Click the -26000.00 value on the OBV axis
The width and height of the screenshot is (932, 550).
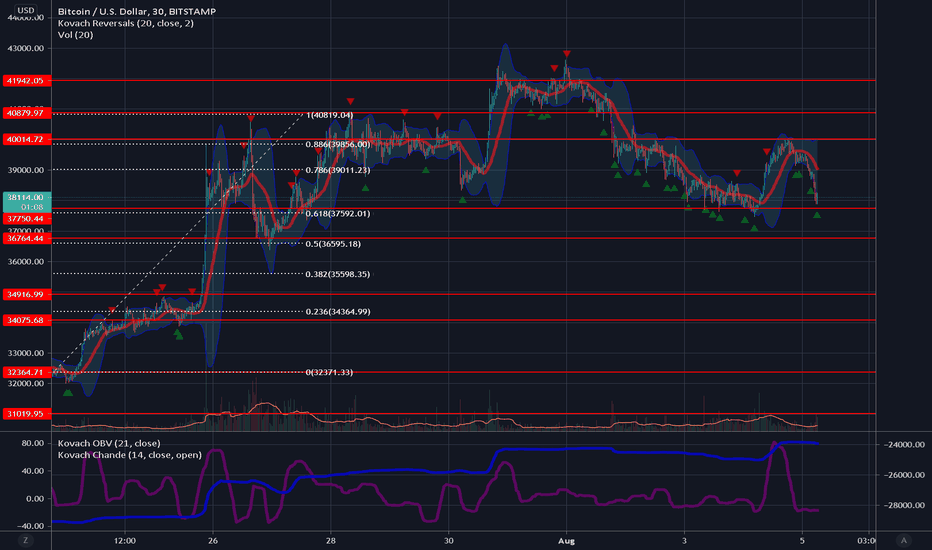pyautogui.click(x=904, y=474)
